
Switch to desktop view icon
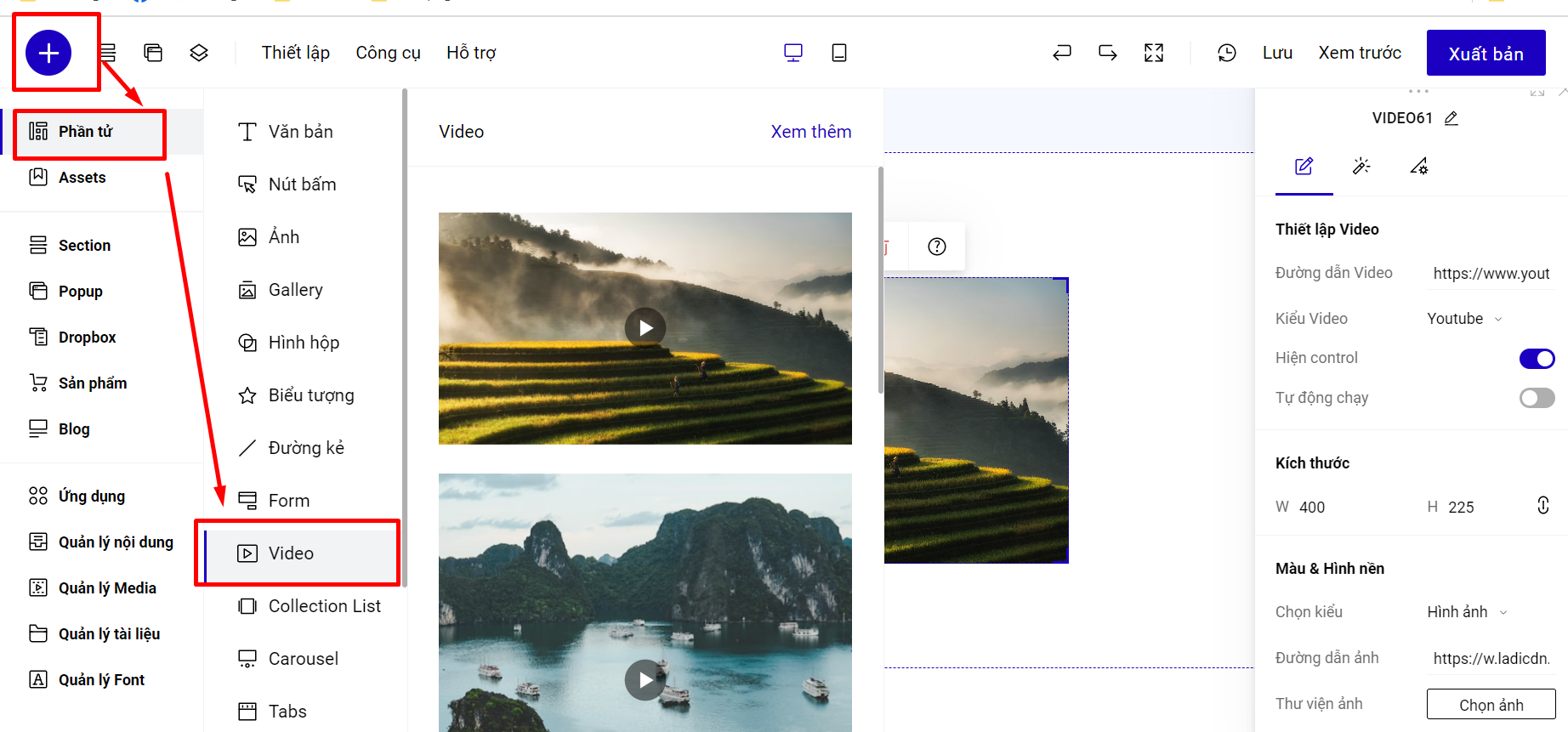pyautogui.click(x=793, y=53)
